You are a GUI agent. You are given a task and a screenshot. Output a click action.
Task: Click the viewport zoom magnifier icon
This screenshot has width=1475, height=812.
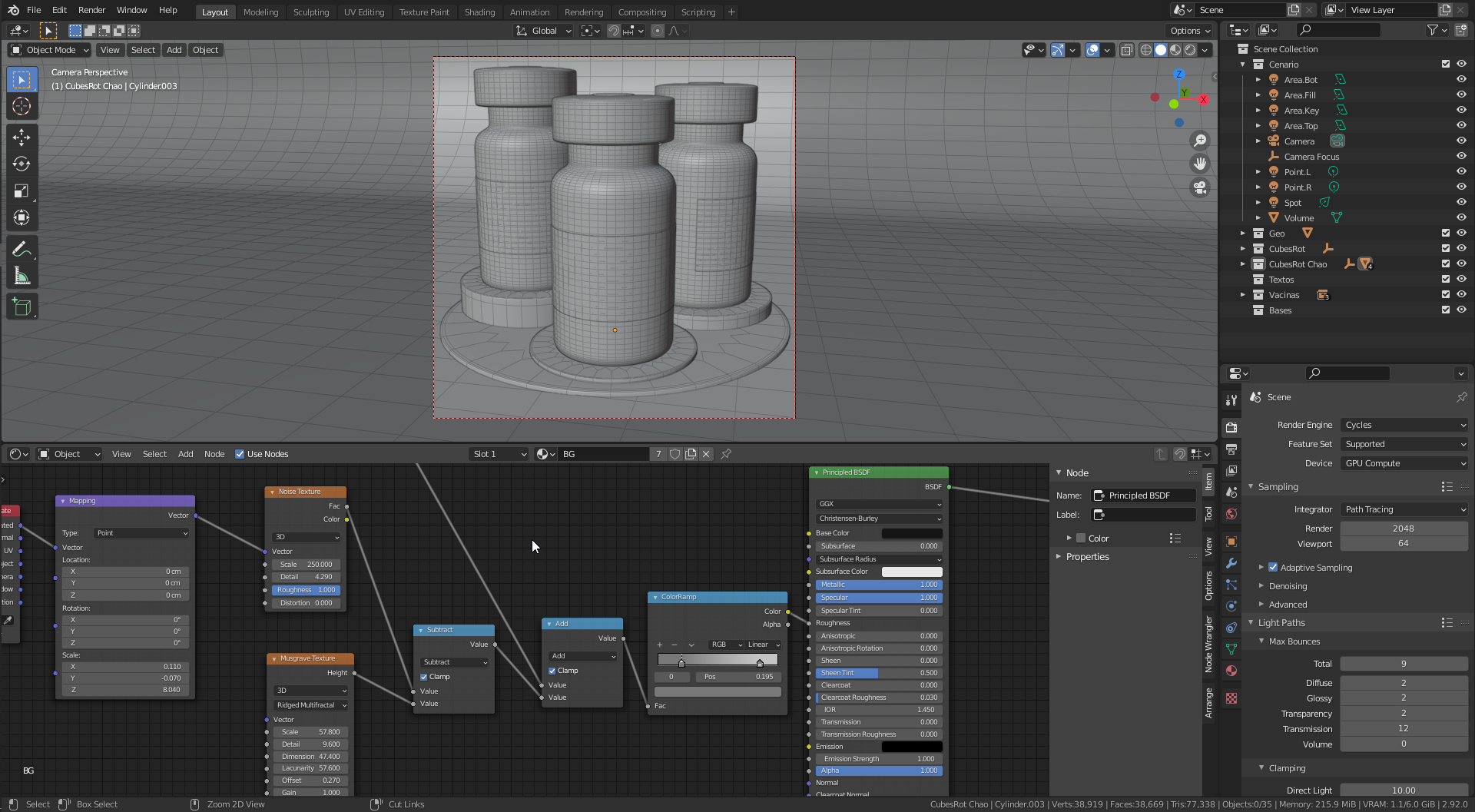[1199, 141]
